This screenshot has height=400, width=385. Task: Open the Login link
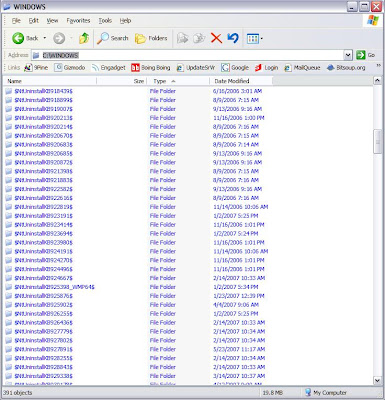266,68
